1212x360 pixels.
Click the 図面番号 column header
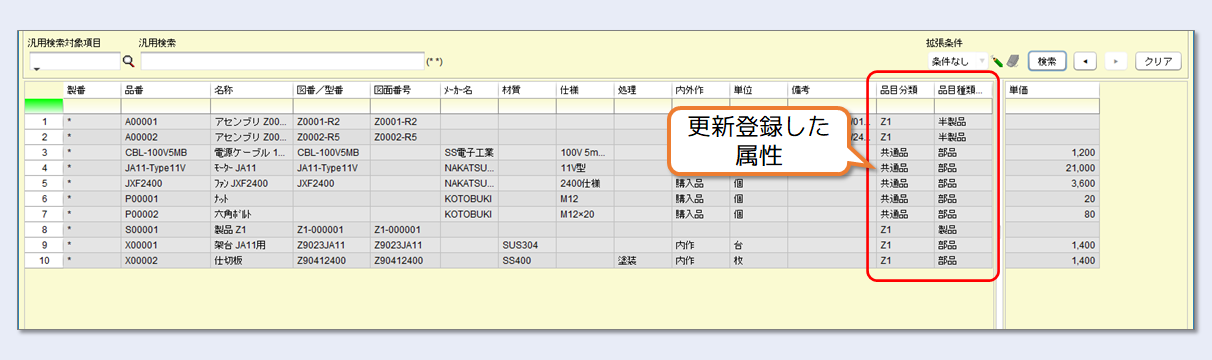(x=405, y=90)
